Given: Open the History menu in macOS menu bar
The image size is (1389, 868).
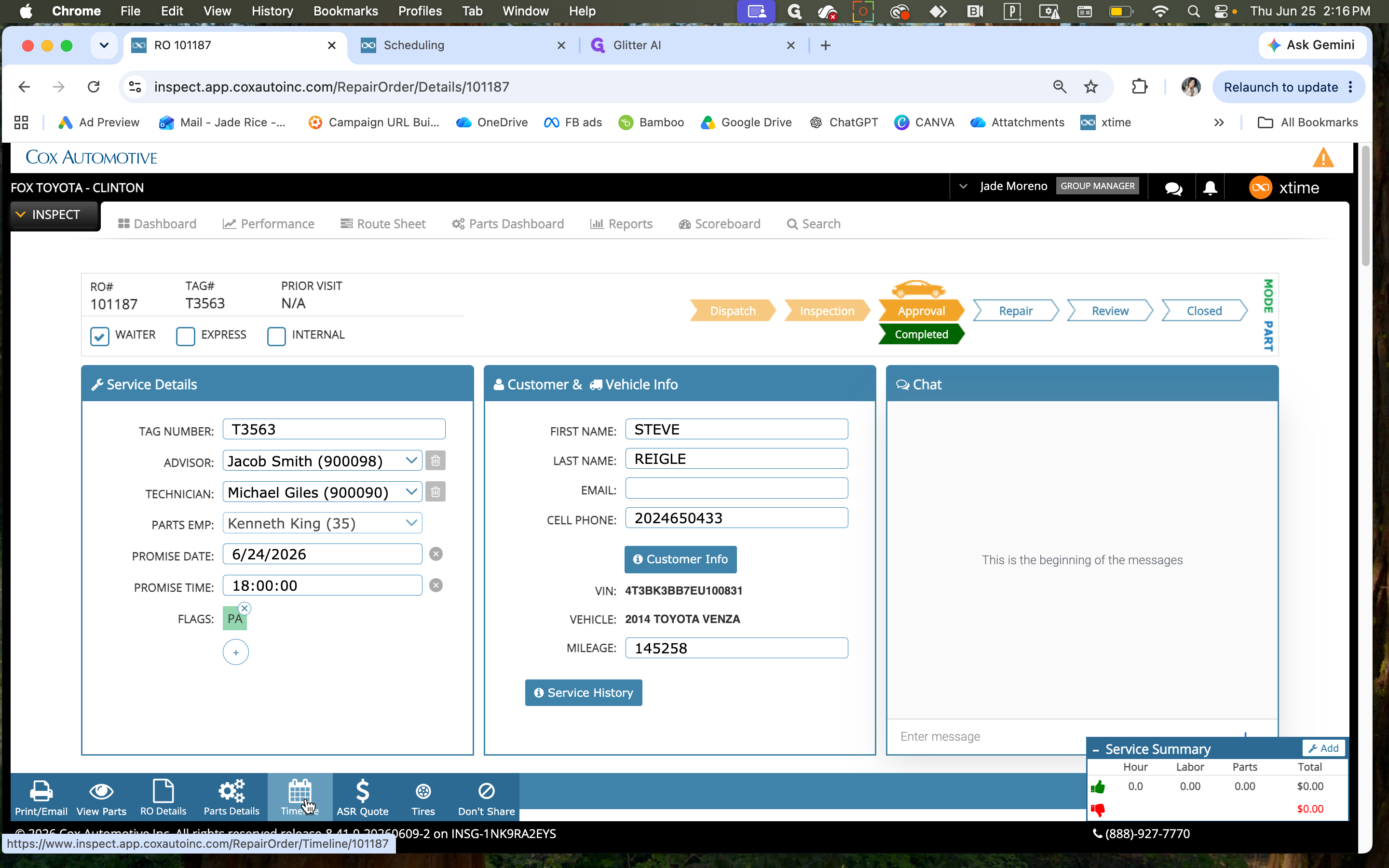Looking at the screenshot, I should pyautogui.click(x=272, y=11).
